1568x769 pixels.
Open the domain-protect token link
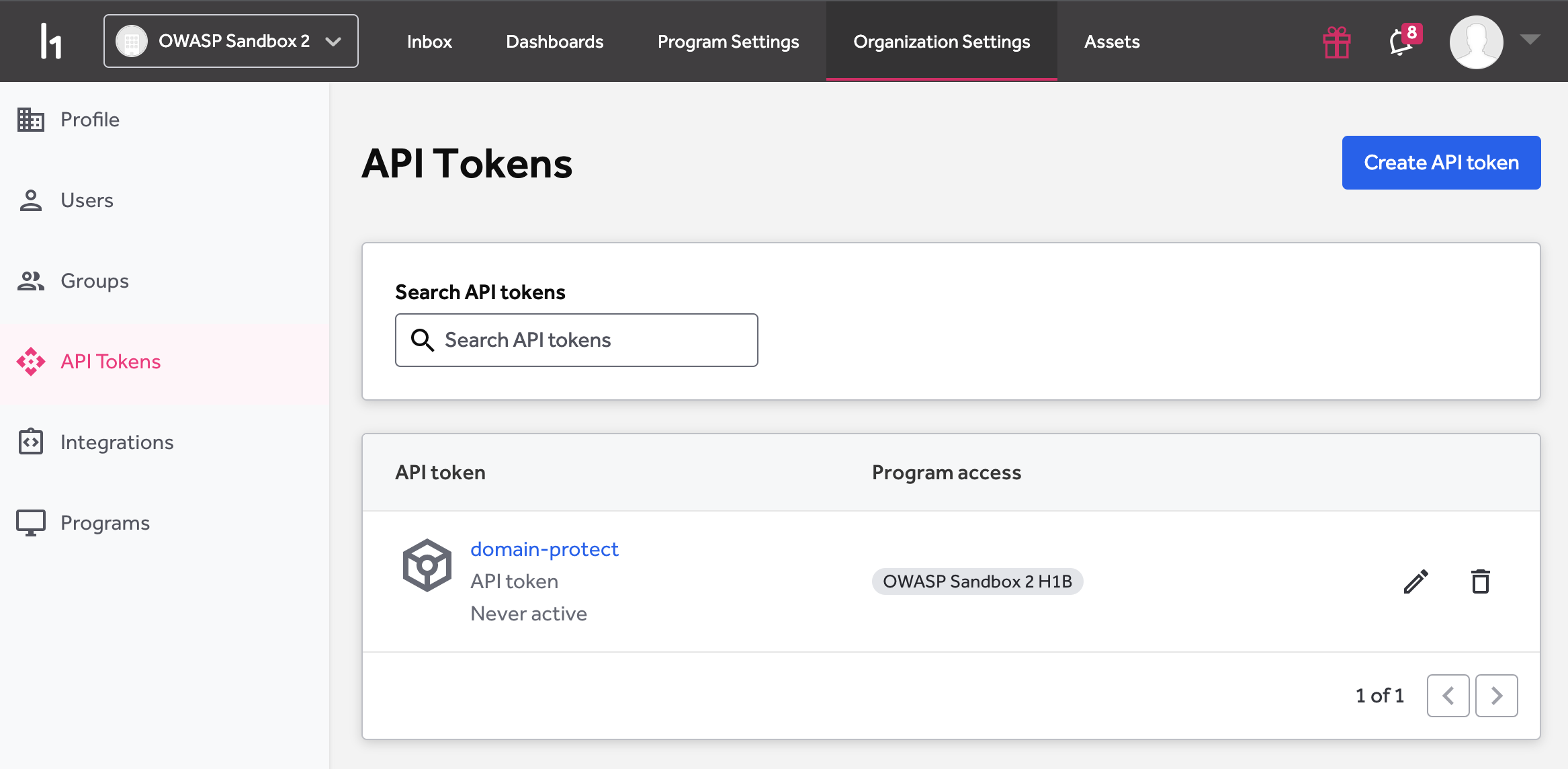point(544,549)
